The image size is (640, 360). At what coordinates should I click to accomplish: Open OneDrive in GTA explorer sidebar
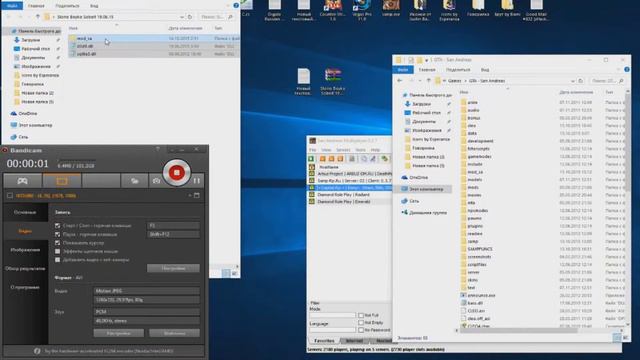click(x=418, y=178)
